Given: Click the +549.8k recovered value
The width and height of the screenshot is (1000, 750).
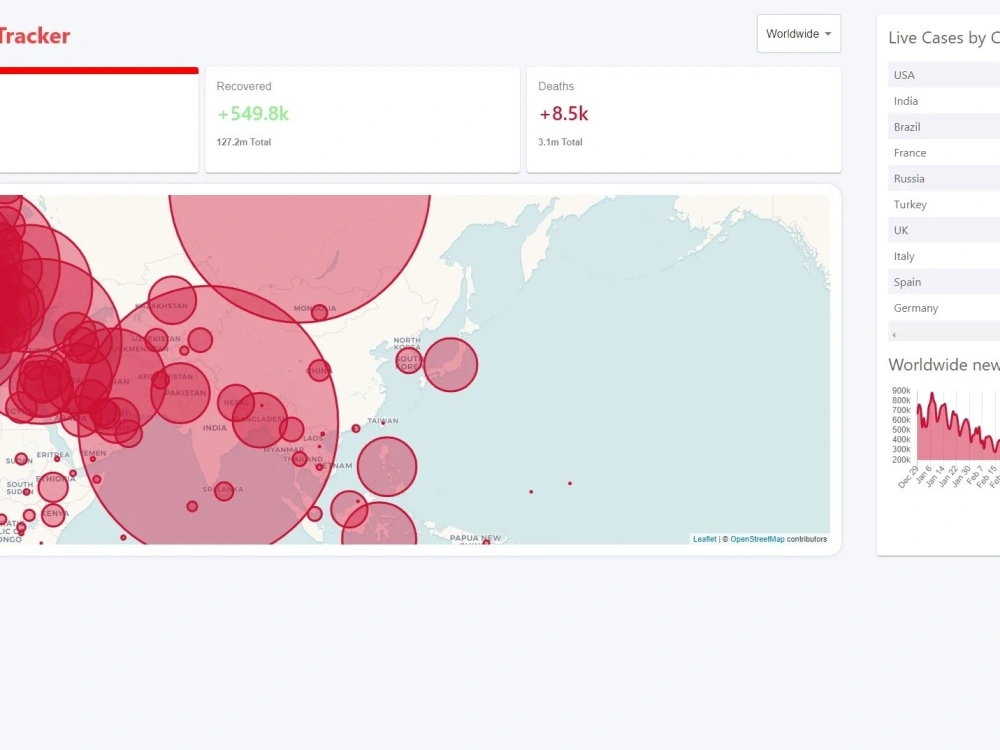Looking at the screenshot, I should (x=253, y=114).
